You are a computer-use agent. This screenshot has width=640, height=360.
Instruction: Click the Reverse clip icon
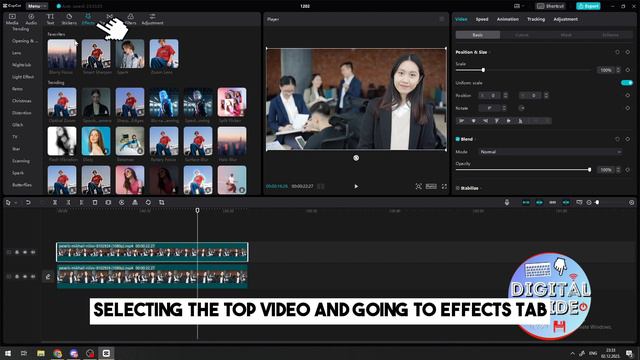coord(122,202)
